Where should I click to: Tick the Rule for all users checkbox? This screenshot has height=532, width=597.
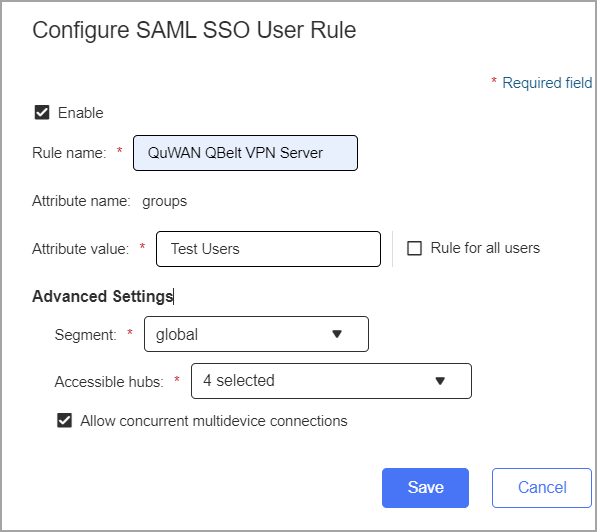tap(414, 248)
